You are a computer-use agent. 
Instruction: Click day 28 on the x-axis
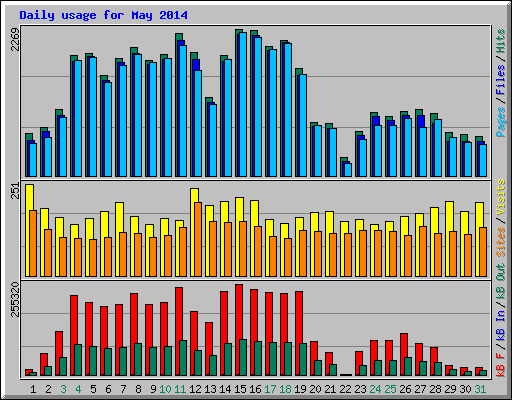(435, 389)
